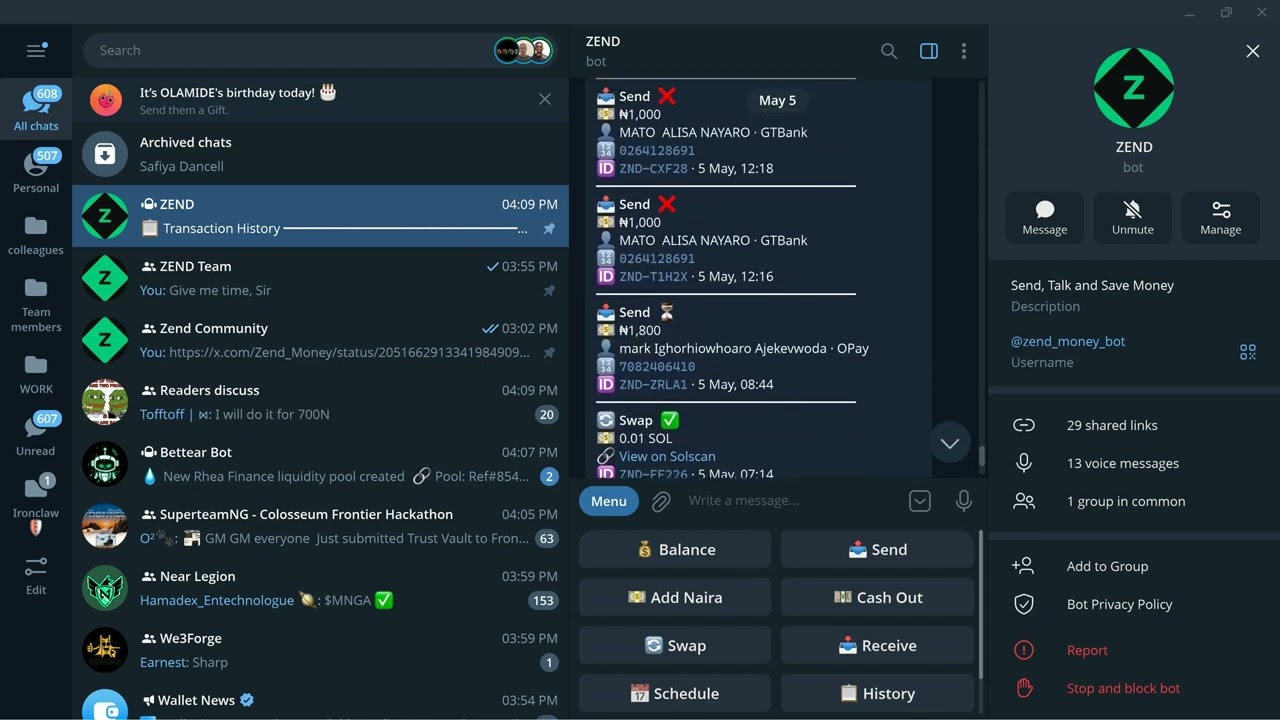Attach a file with the paperclip icon

click(661, 501)
